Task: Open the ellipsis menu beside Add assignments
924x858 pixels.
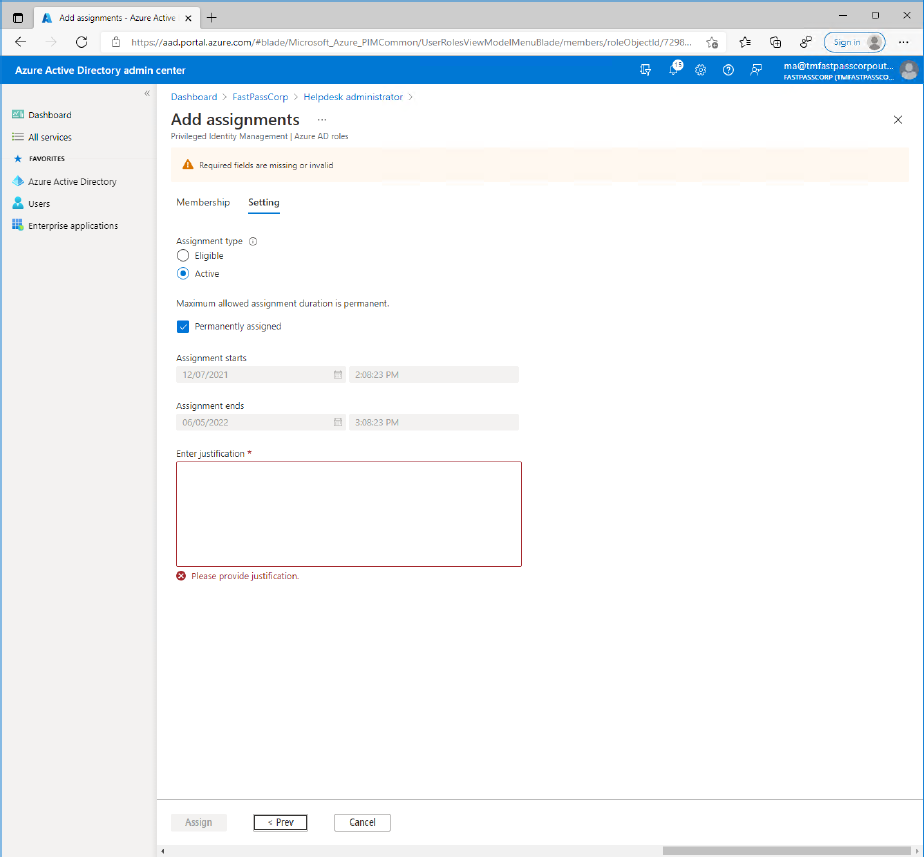Action: click(x=322, y=120)
